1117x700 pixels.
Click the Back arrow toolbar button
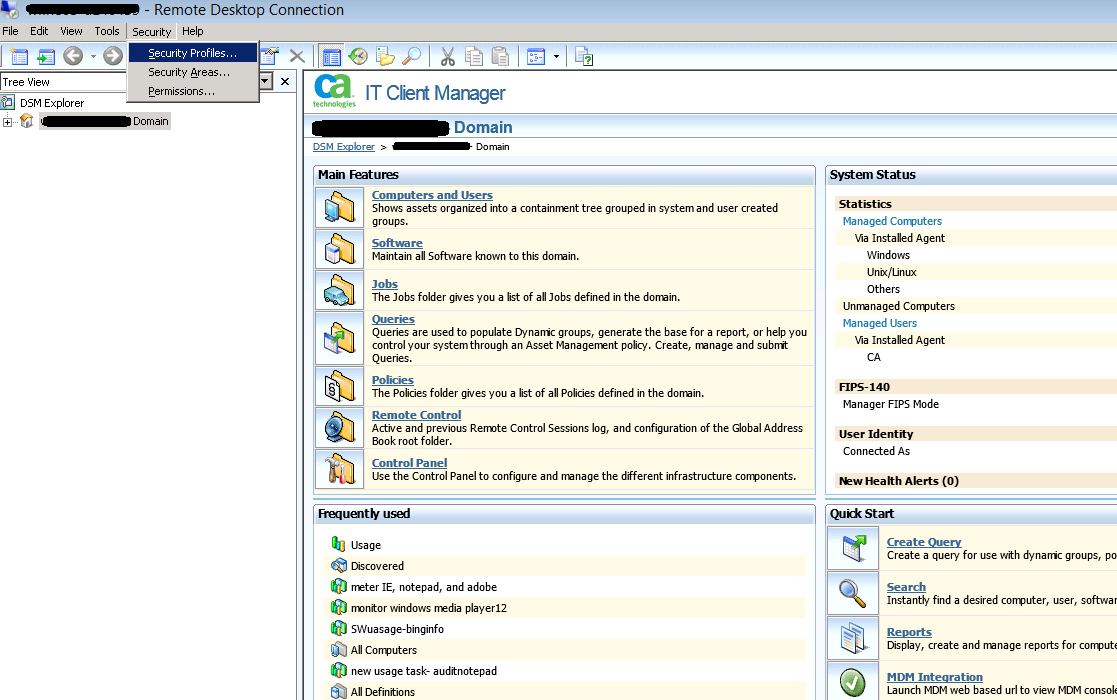[x=73, y=57]
